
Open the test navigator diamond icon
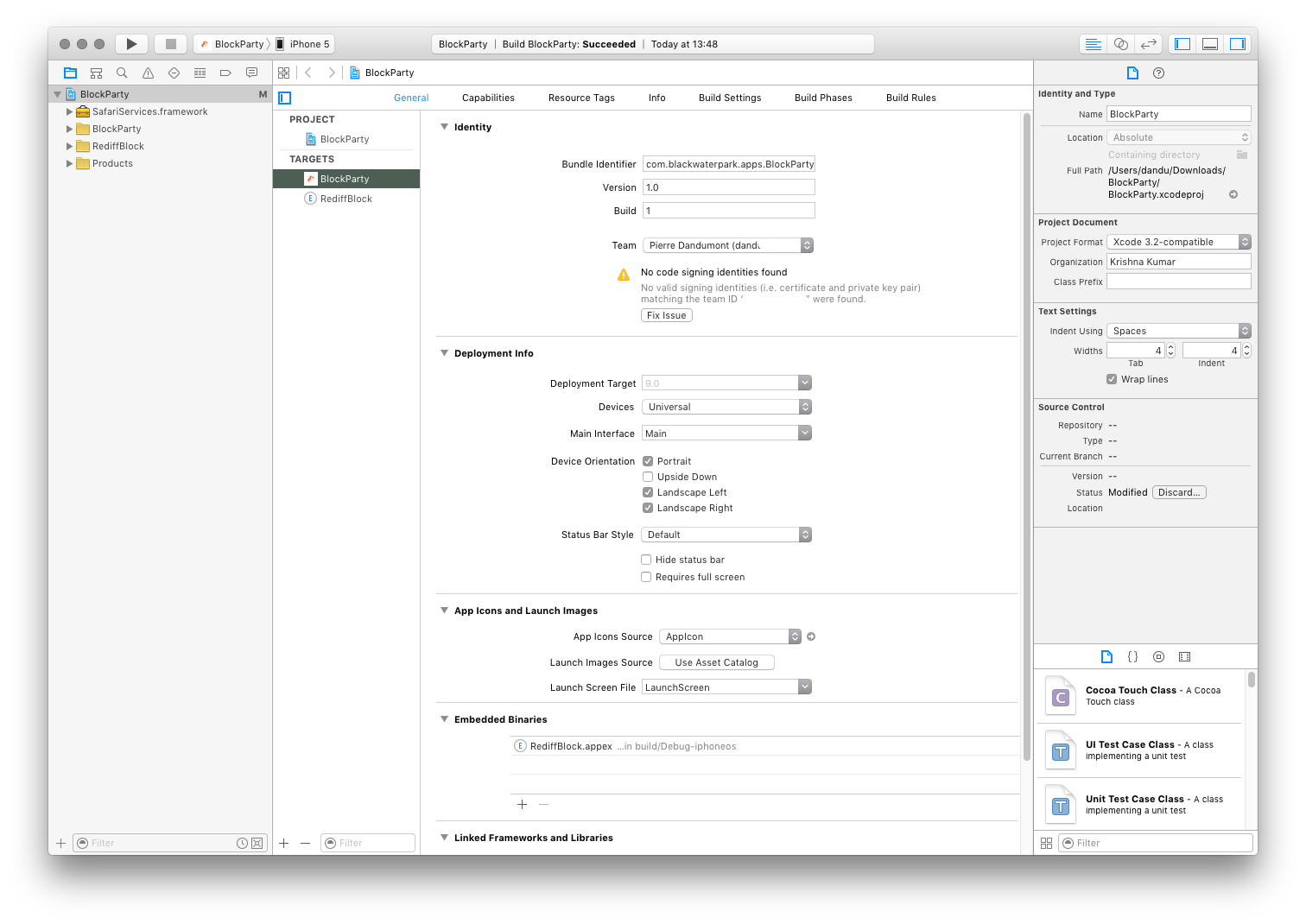(174, 73)
